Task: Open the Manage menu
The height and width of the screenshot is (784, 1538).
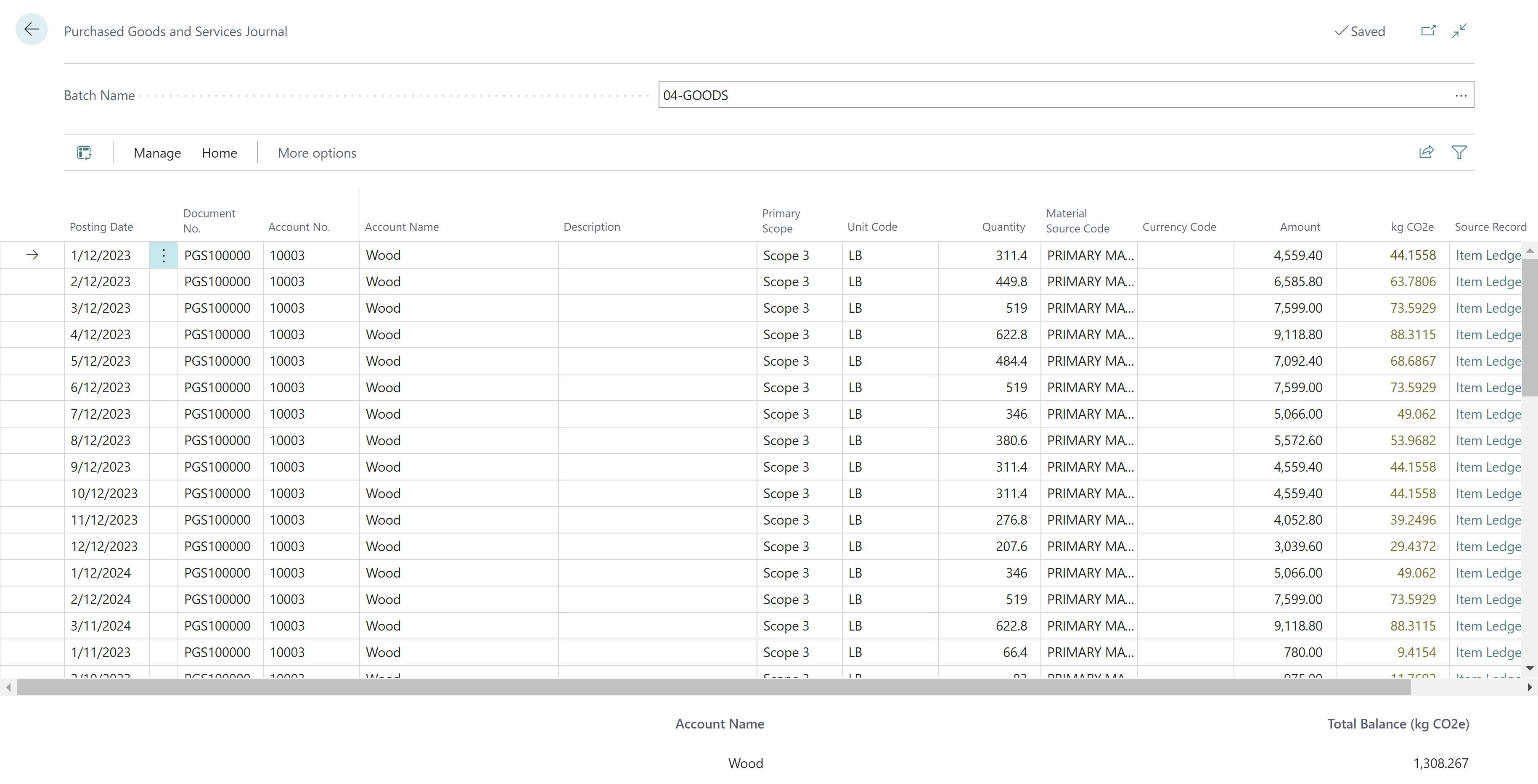Action: click(x=157, y=153)
